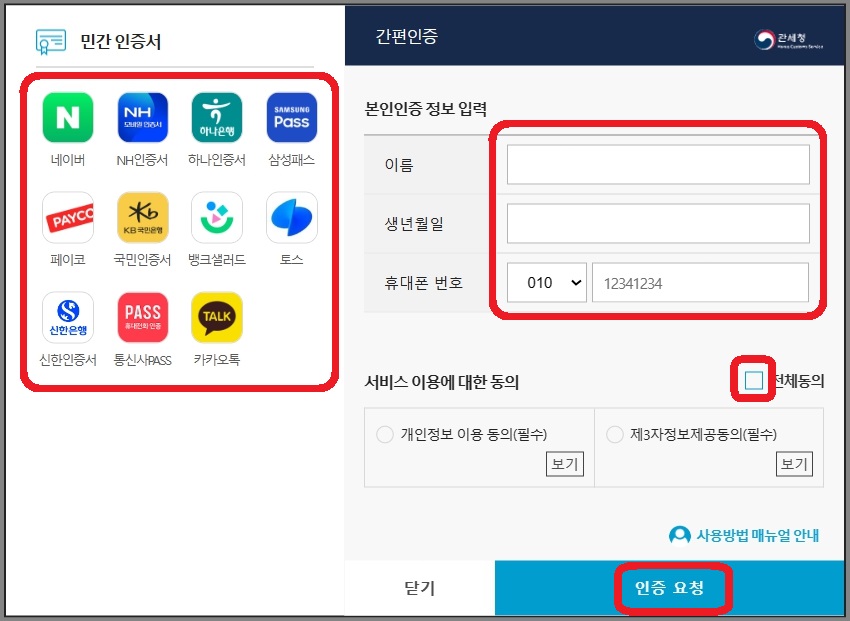Choose the 하나인증서 Hana certificate icon
This screenshot has width=850, height=621.
pyautogui.click(x=217, y=116)
